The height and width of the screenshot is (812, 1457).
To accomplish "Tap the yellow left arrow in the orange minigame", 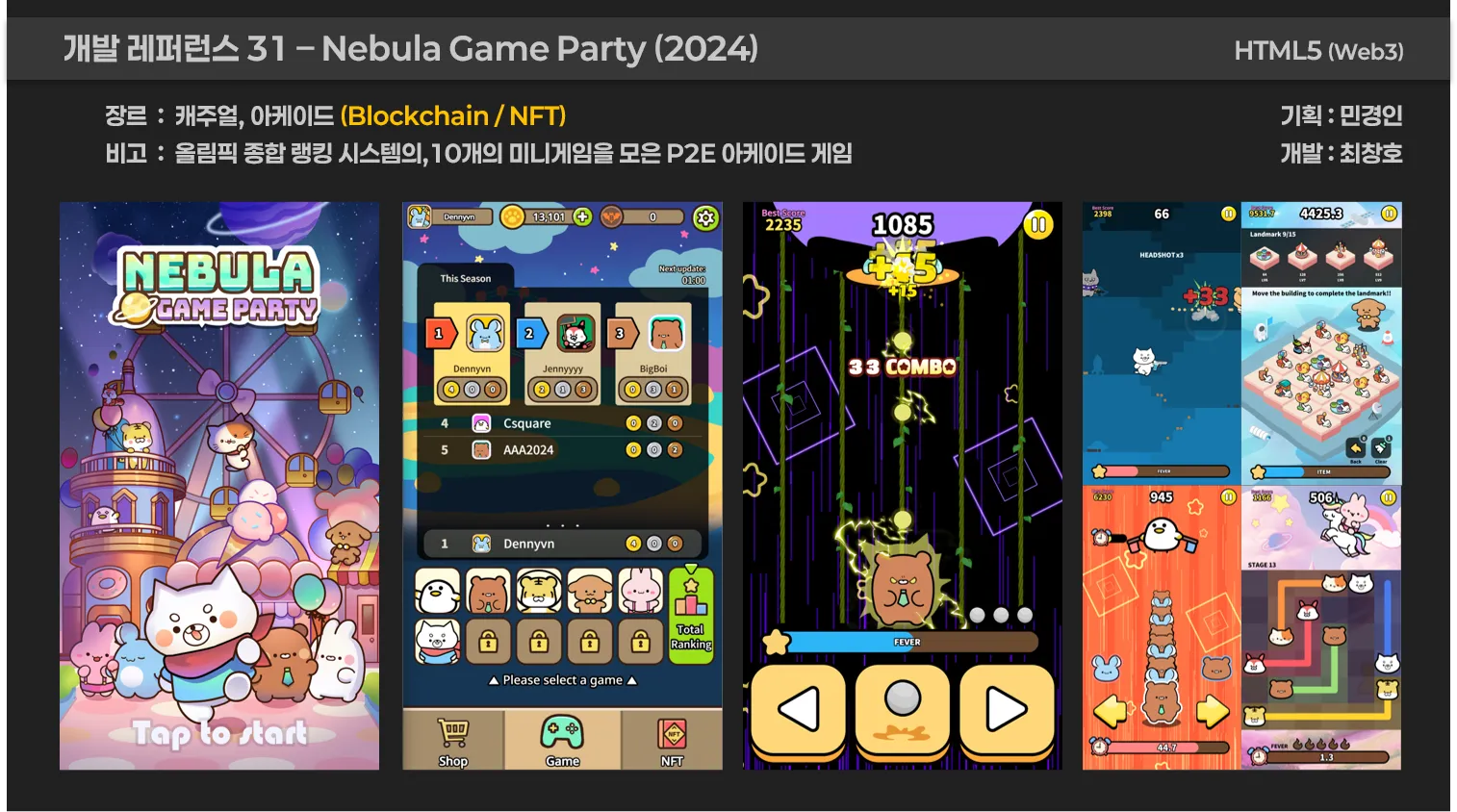I will [1110, 711].
